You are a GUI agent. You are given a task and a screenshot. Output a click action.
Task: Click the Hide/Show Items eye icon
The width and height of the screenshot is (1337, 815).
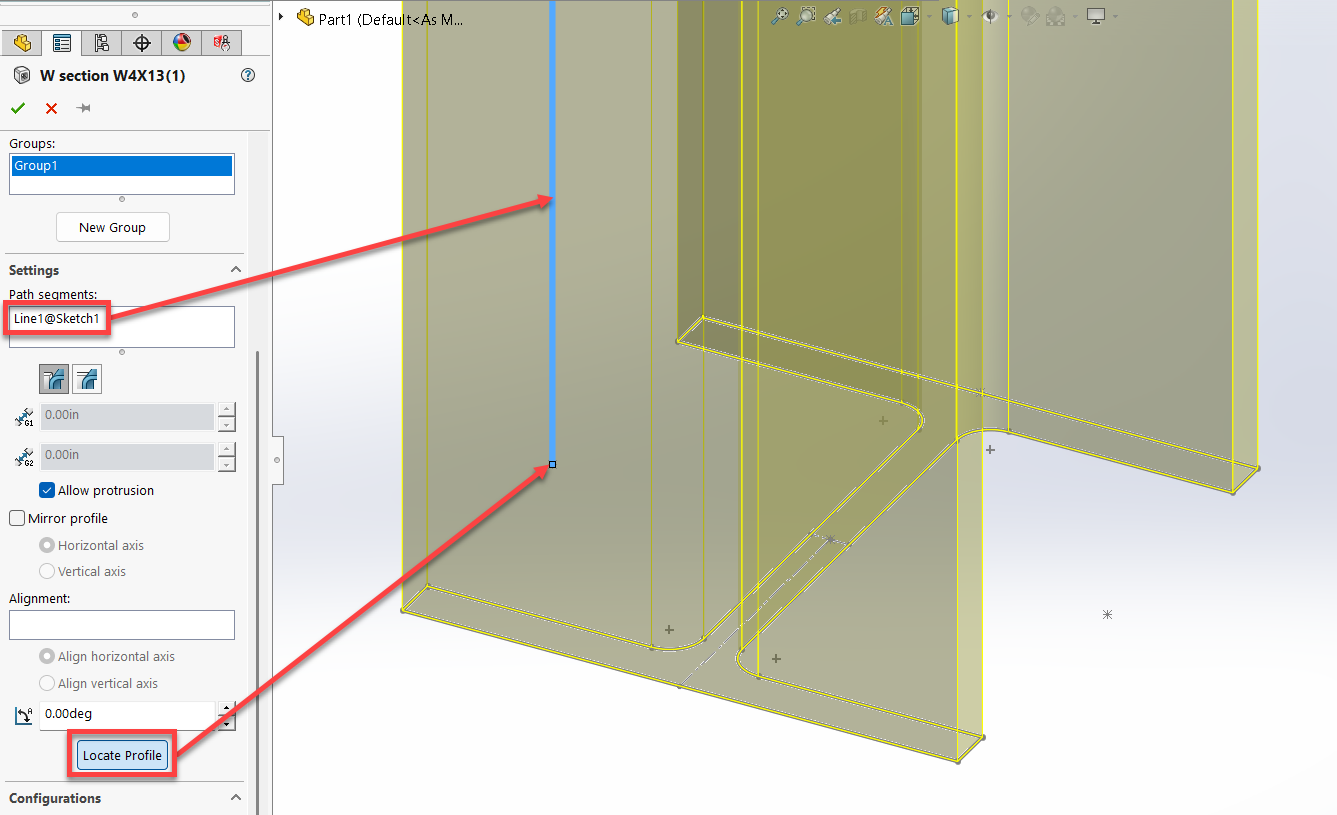tap(990, 16)
